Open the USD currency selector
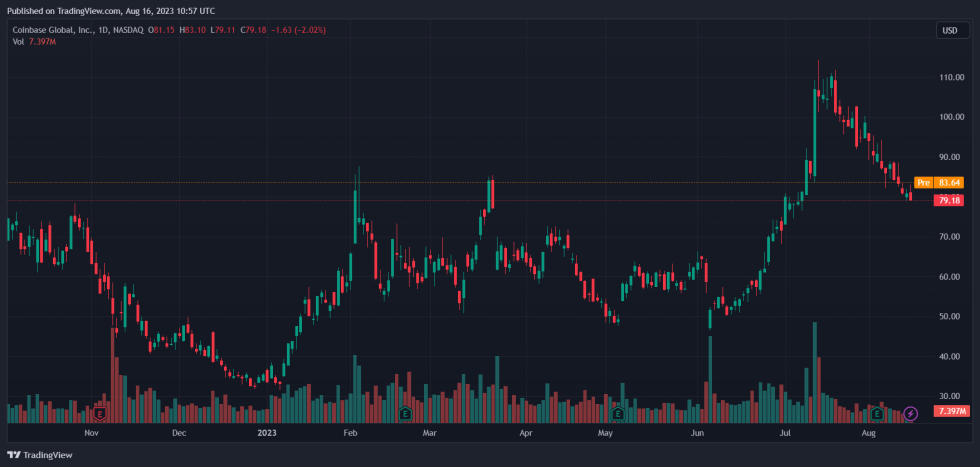 (950, 30)
